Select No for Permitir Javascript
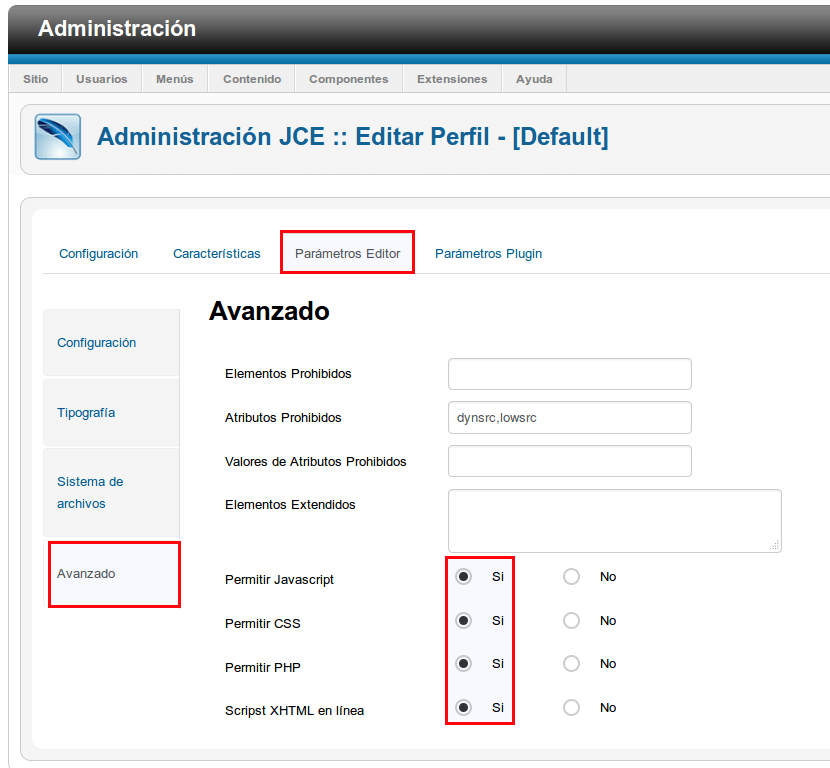 (x=571, y=576)
